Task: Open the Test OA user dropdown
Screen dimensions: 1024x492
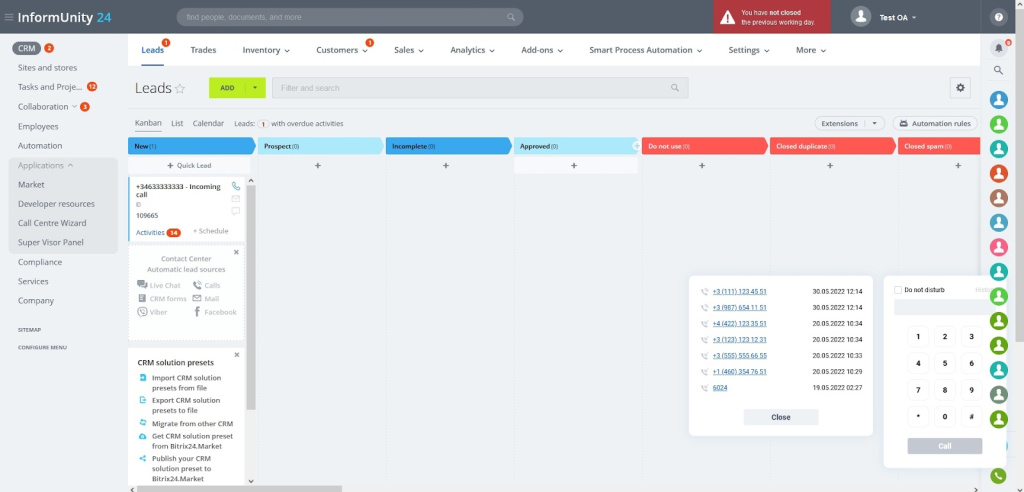Action: 897,18
